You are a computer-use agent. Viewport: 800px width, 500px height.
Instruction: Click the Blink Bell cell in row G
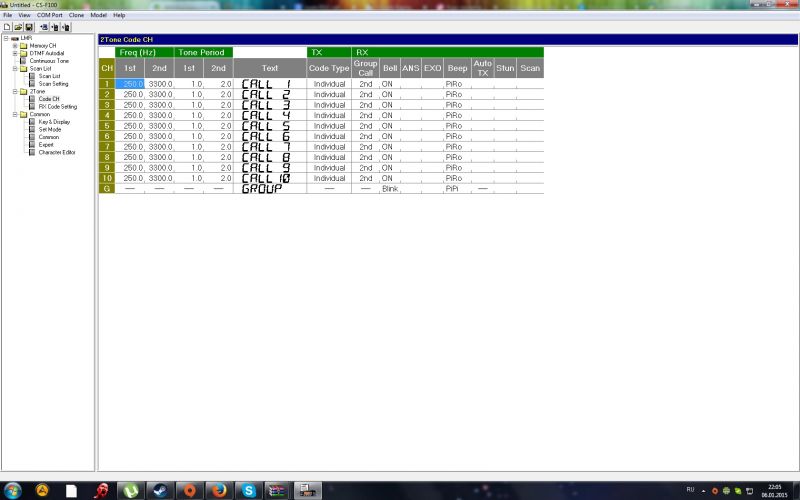(x=389, y=188)
